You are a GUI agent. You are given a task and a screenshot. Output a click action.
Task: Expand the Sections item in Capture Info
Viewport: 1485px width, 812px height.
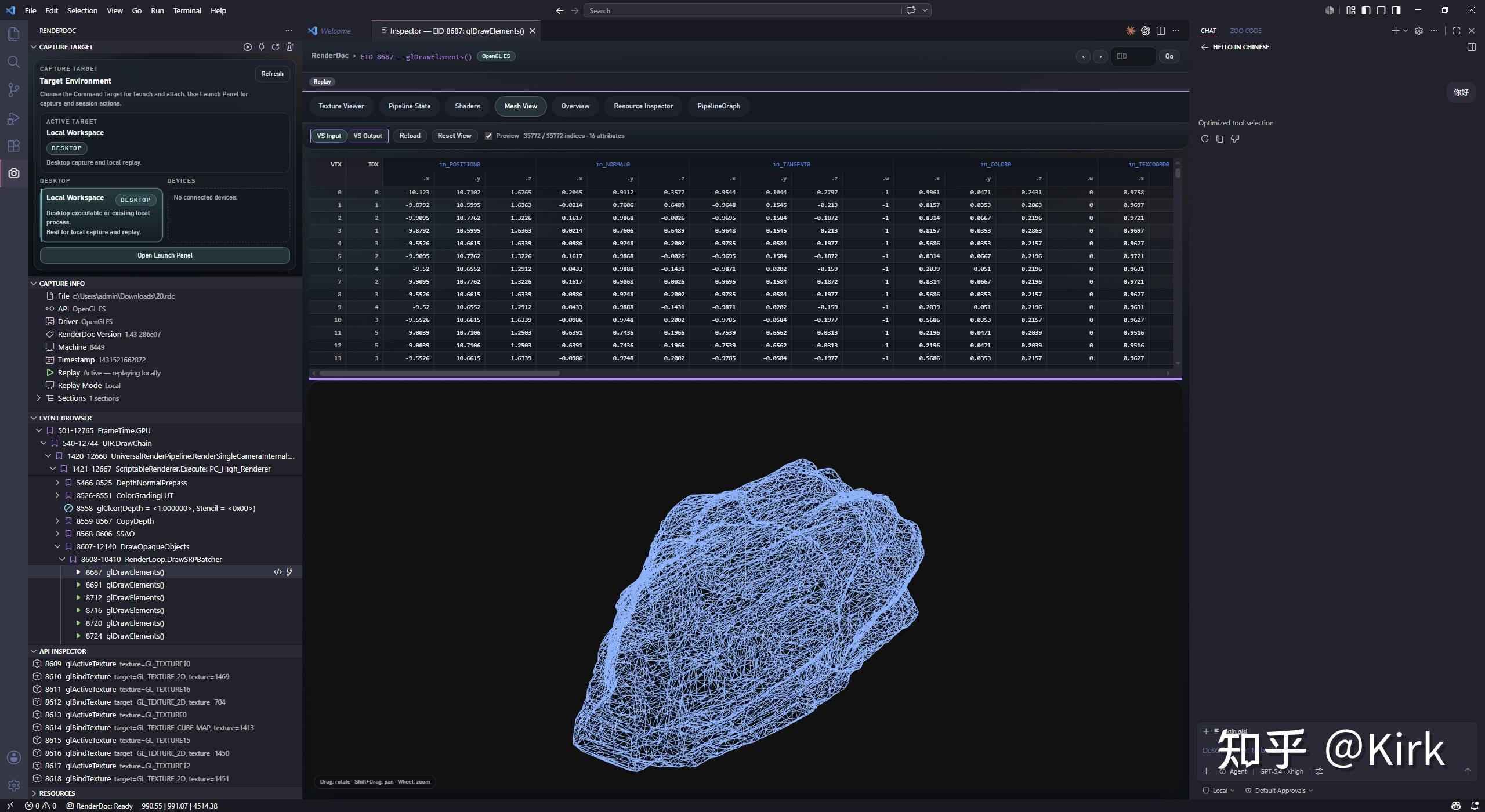[x=39, y=398]
